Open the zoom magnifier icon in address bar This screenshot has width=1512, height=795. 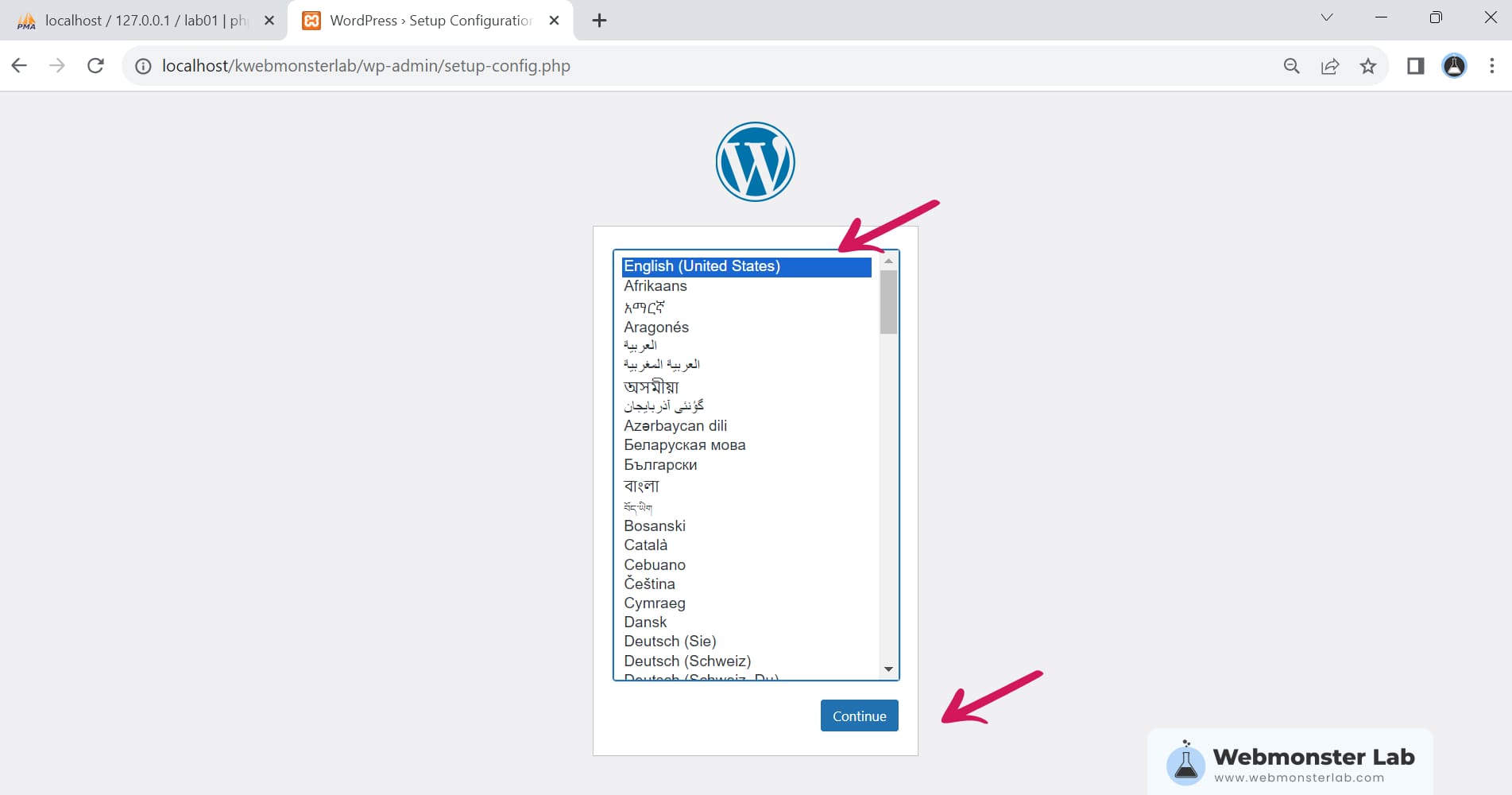[x=1292, y=66]
